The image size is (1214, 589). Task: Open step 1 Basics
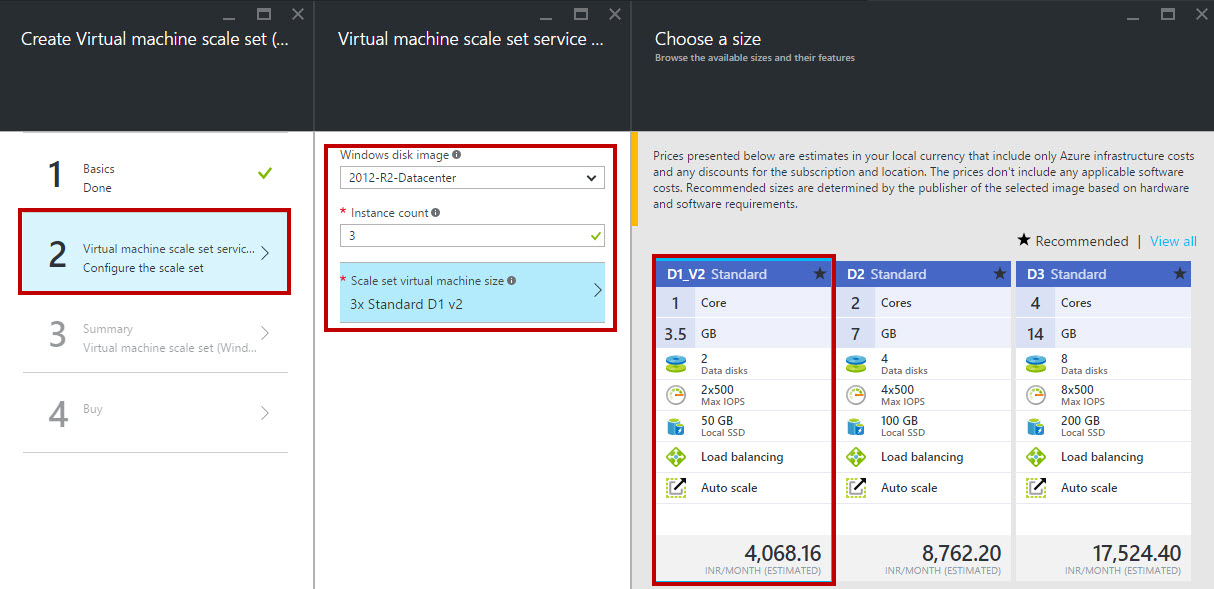155,173
